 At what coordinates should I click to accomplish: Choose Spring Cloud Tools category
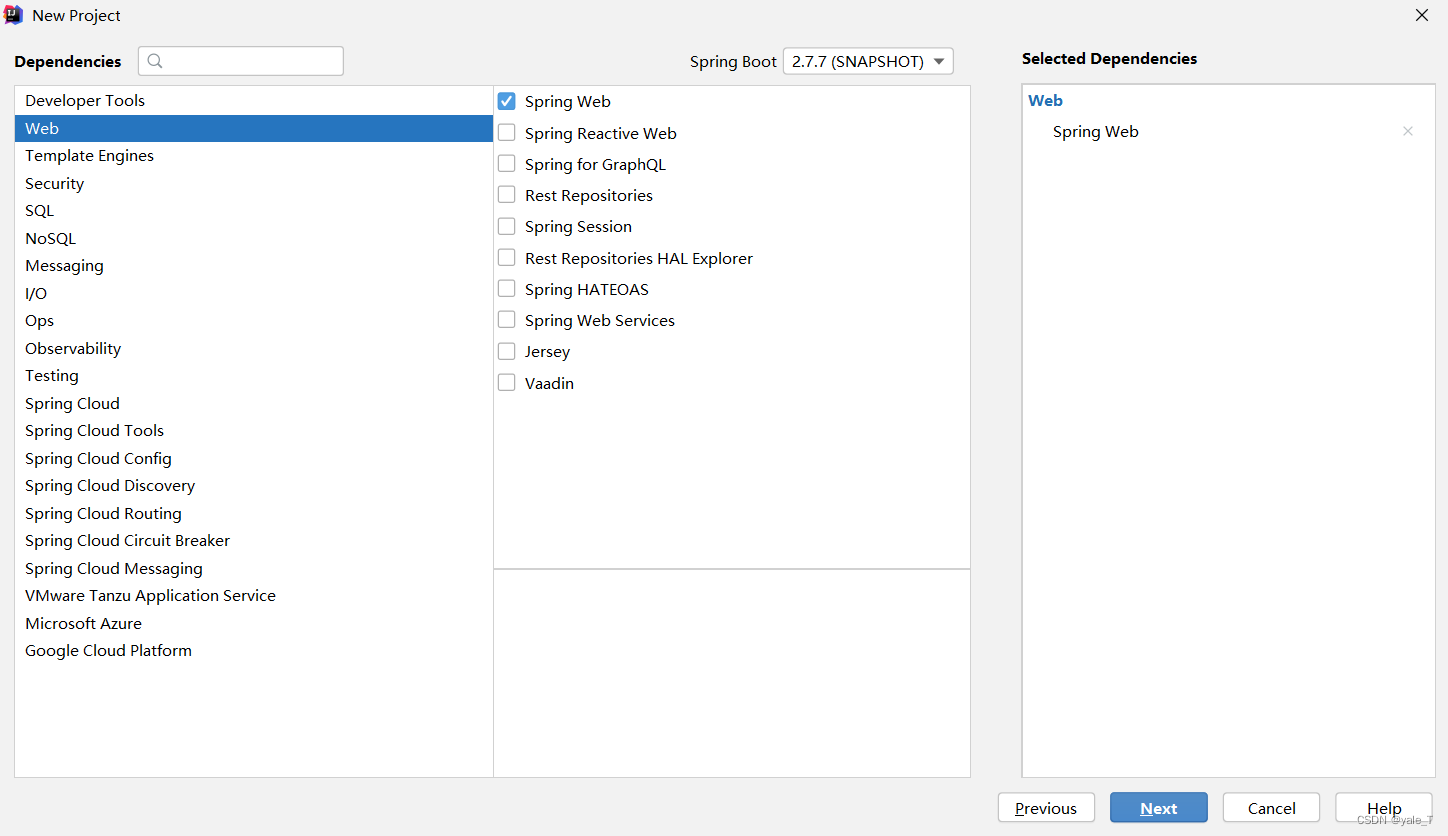pos(254,430)
